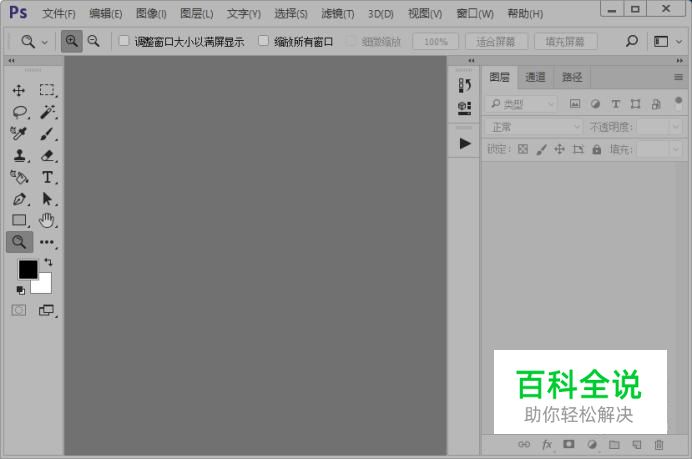Select the Move tool
Screen dimensions: 692x459
(x=19, y=90)
